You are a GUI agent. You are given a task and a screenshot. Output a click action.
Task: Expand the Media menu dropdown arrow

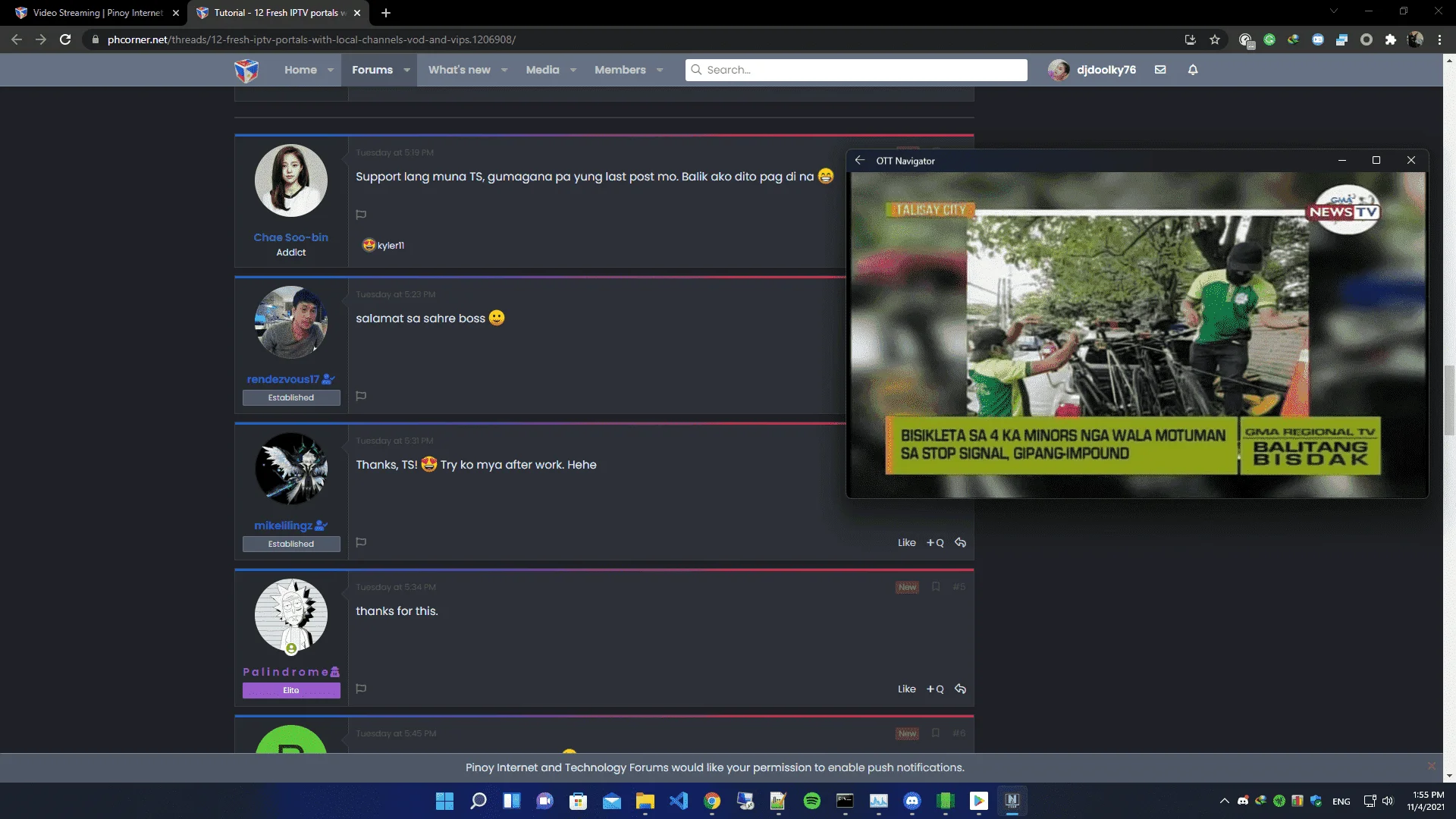(573, 70)
